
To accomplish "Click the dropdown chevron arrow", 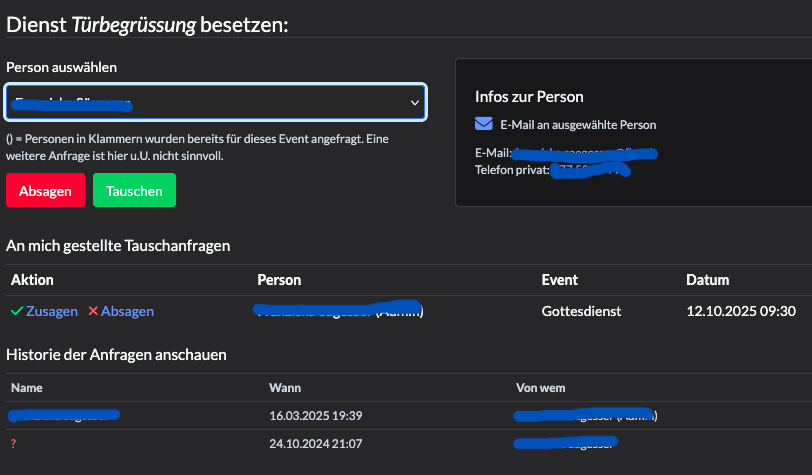I will [x=415, y=103].
